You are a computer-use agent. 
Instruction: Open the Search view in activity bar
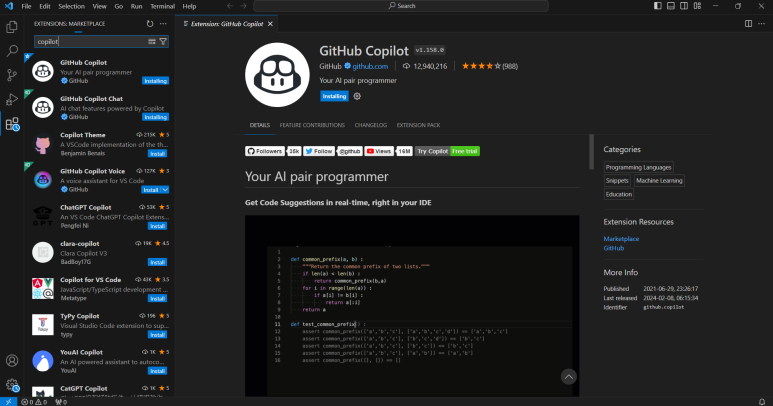(x=12, y=51)
